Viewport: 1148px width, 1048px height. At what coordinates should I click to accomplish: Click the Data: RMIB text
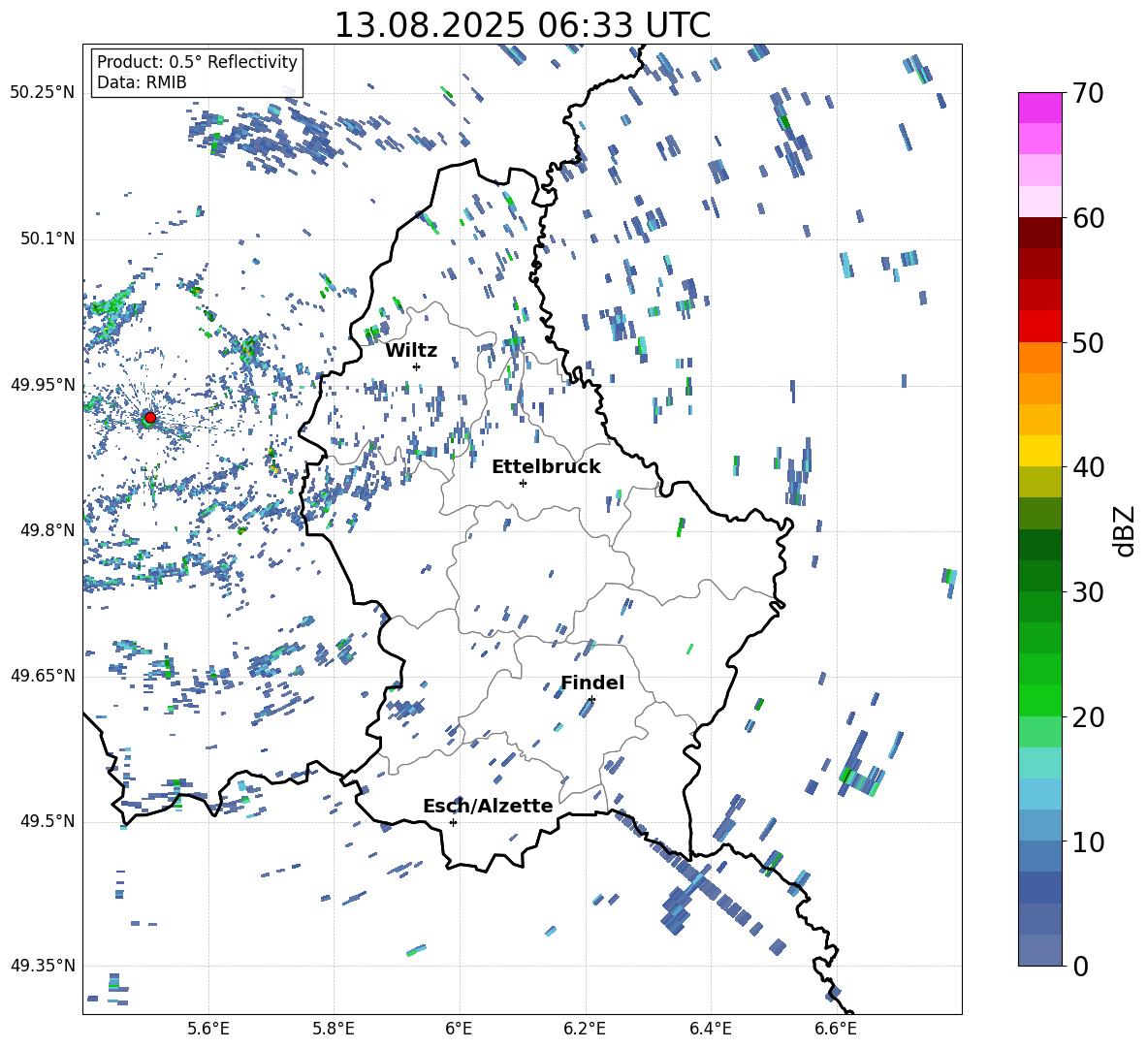point(142,82)
